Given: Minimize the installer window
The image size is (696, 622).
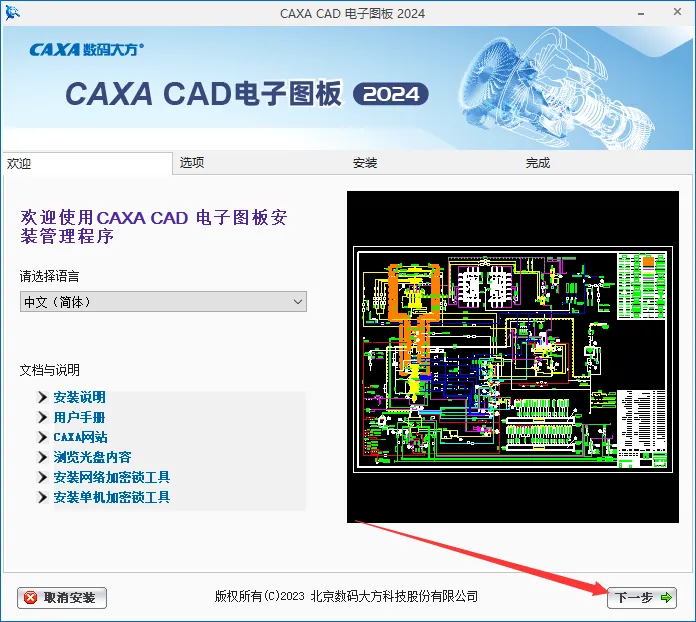Looking at the screenshot, I should tap(641, 14).
